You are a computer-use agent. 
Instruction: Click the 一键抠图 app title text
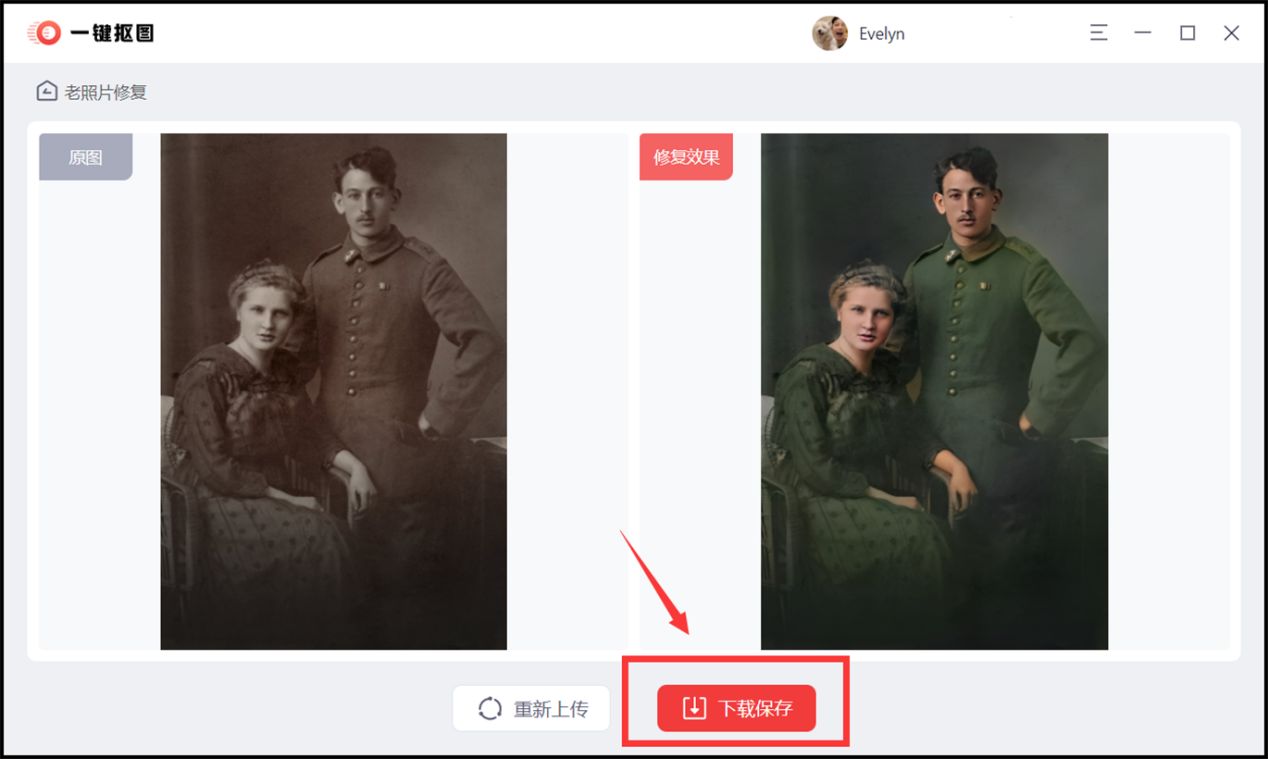pyautogui.click(x=112, y=33)
